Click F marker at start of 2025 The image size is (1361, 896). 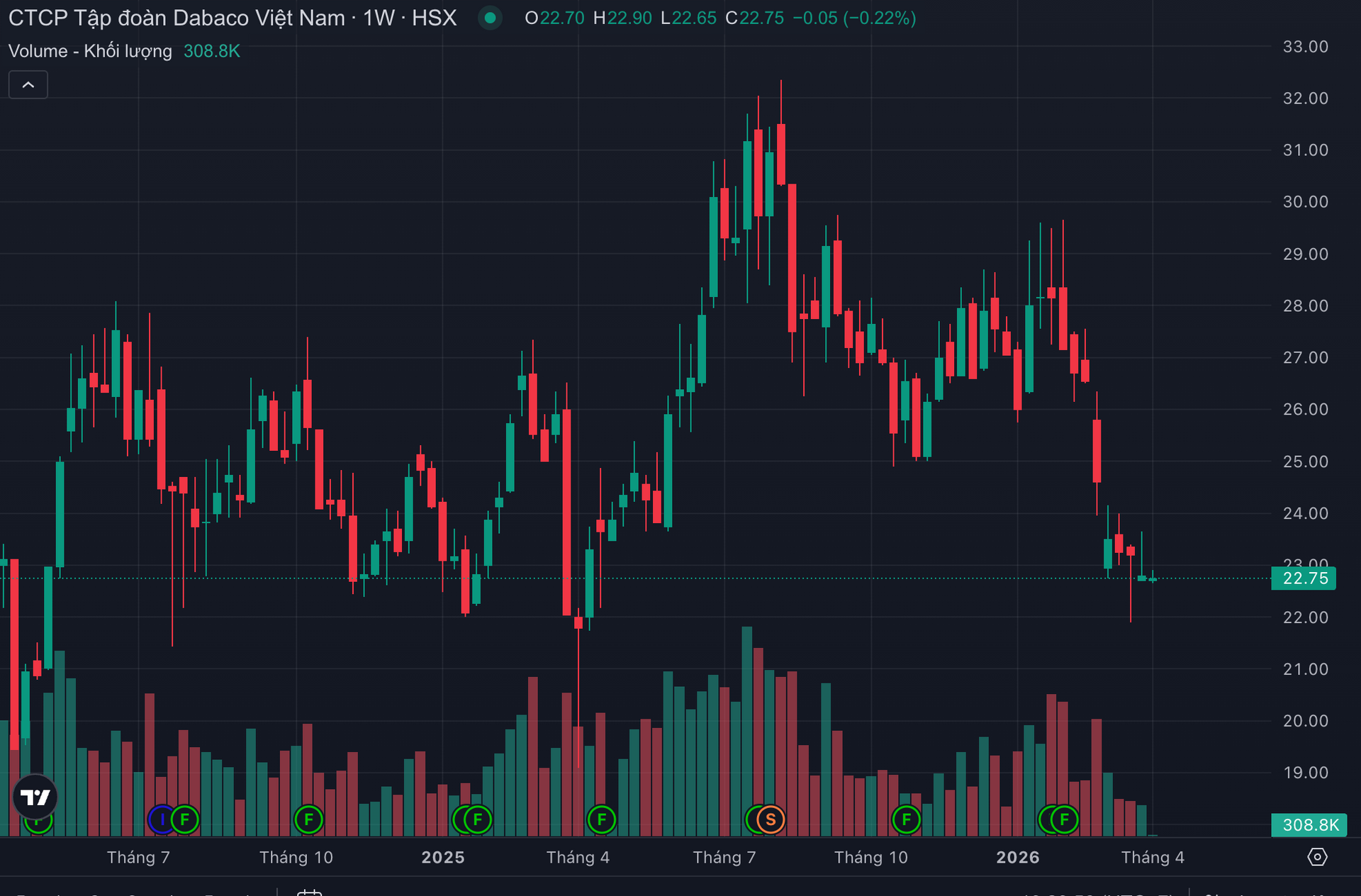(478, 820)
